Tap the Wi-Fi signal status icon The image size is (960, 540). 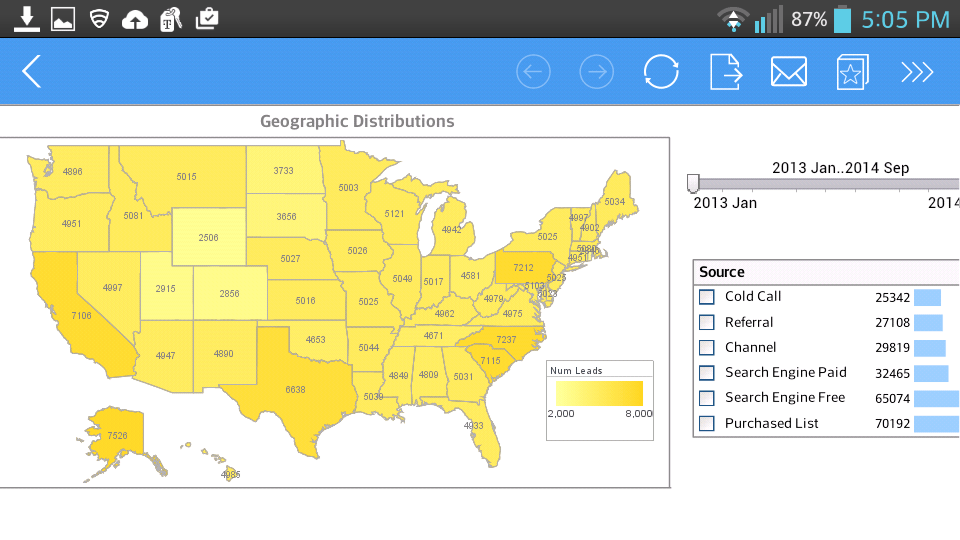(x=733, y=20)
